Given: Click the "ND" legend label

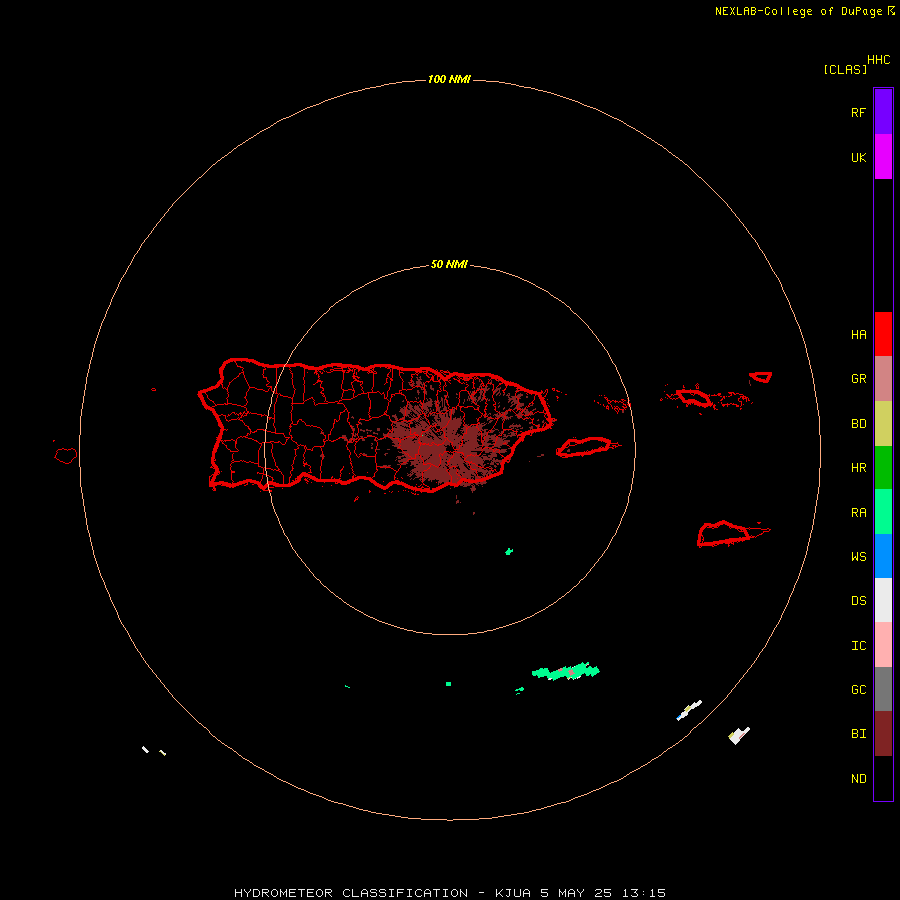Looking at the screenshot, I should tap(858, 779).
